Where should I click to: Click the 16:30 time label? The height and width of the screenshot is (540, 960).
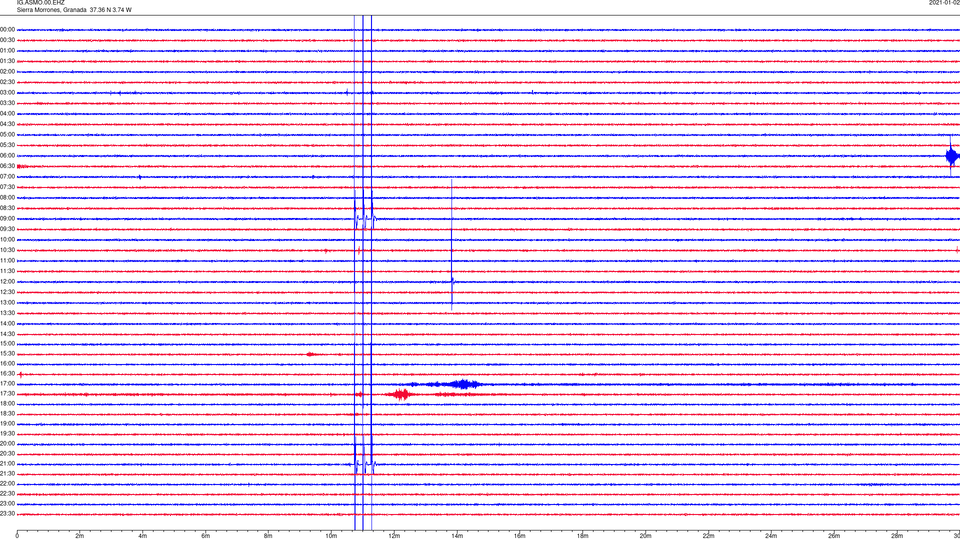click(7, 373)
